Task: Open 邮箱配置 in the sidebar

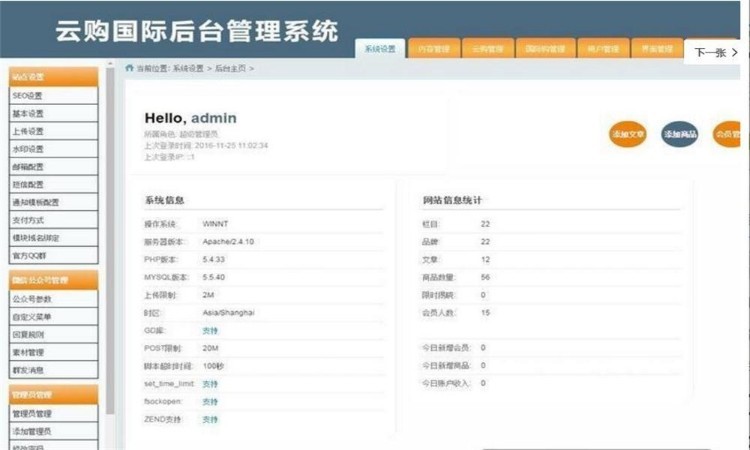Action: (x=54, y=166)
